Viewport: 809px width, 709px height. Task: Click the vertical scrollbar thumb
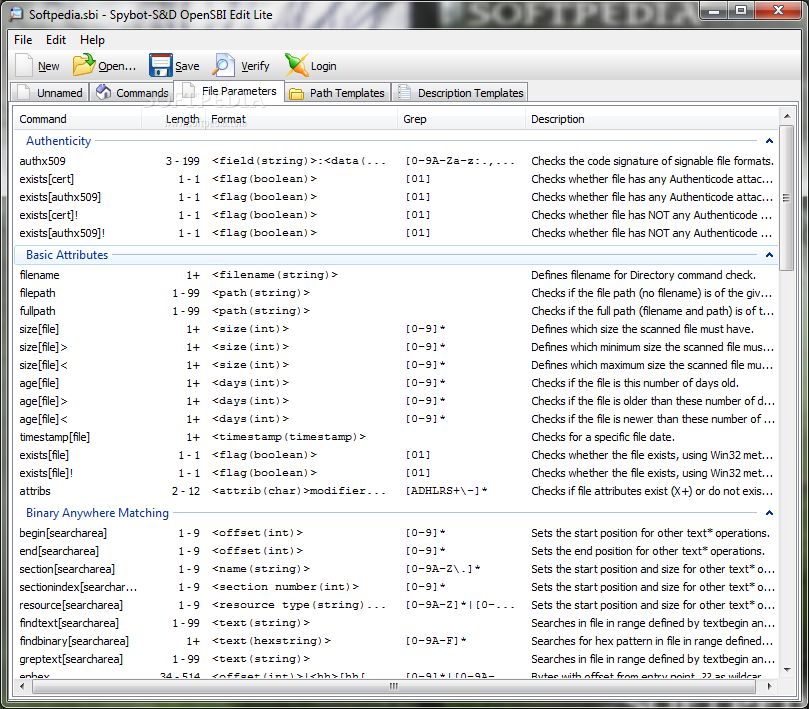point(786,198)
